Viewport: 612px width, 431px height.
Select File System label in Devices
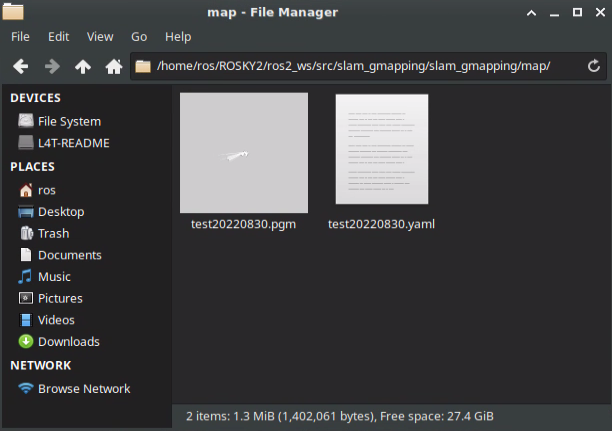pyautogui.click(x=69, y=121)
